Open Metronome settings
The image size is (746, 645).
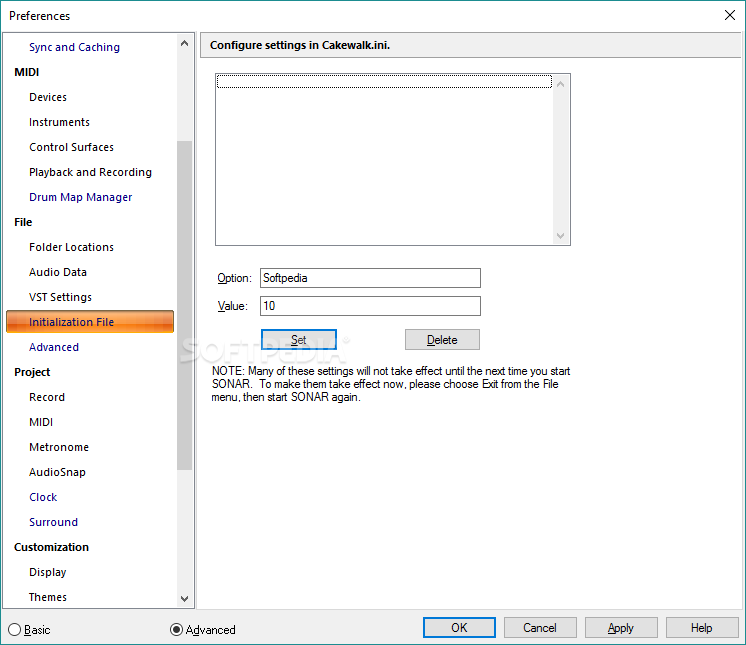[59, 447]
